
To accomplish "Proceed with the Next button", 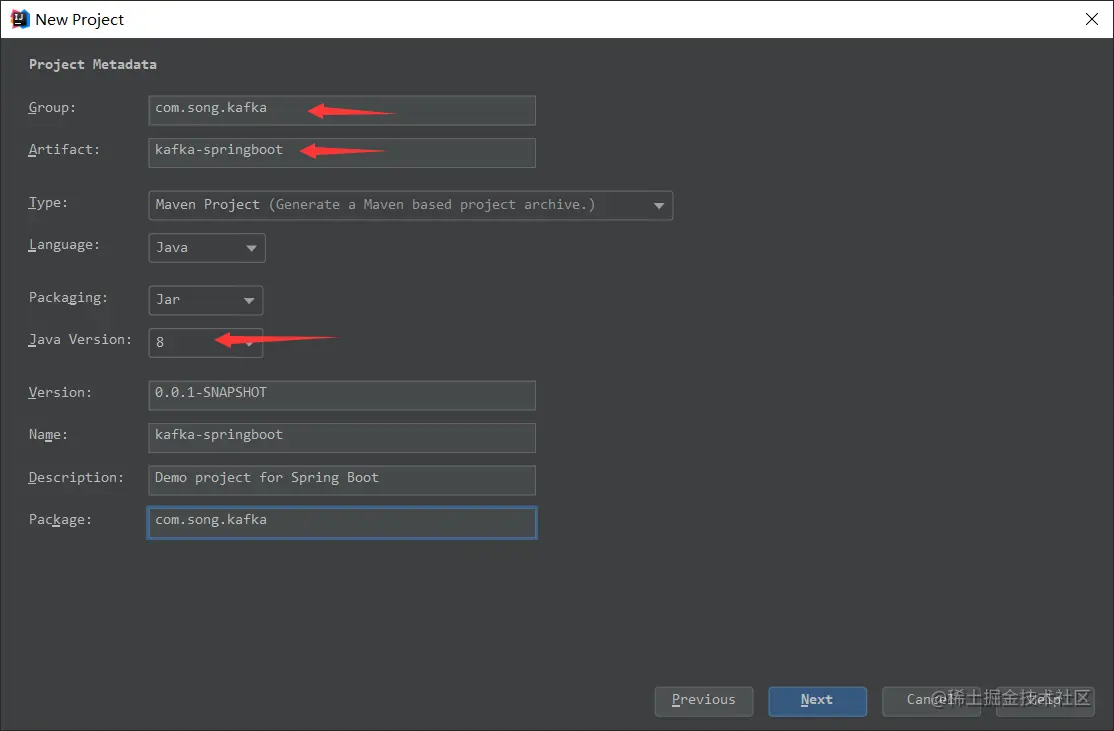I will [x=817, y=701].
